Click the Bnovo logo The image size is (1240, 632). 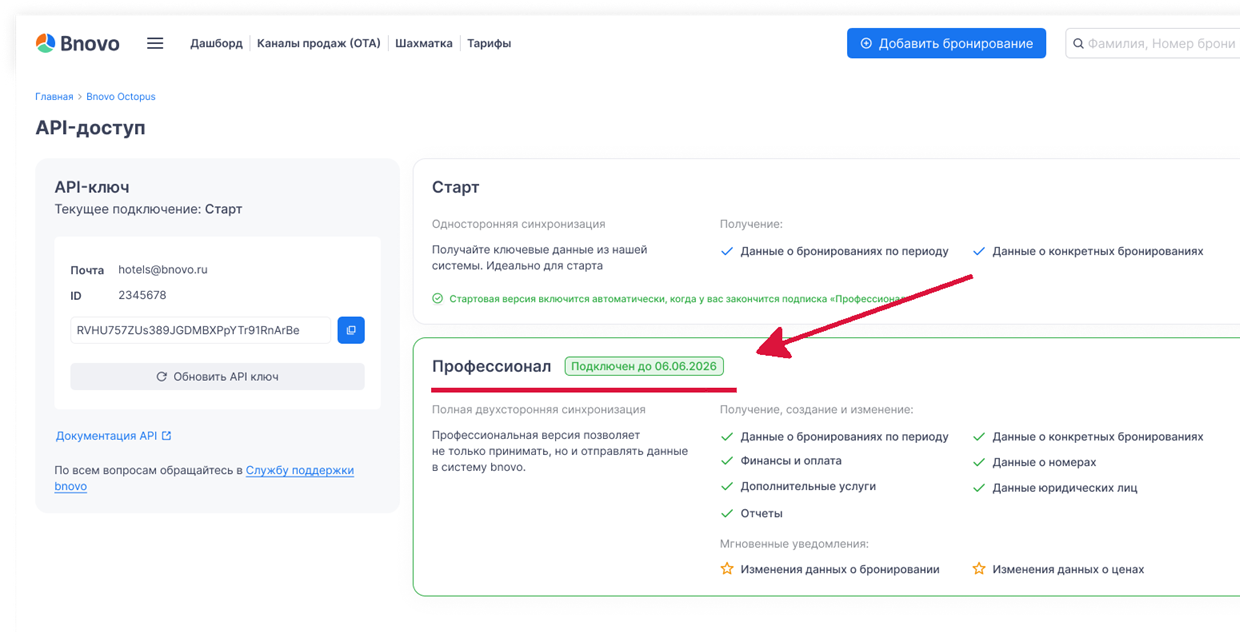(77, 43)
